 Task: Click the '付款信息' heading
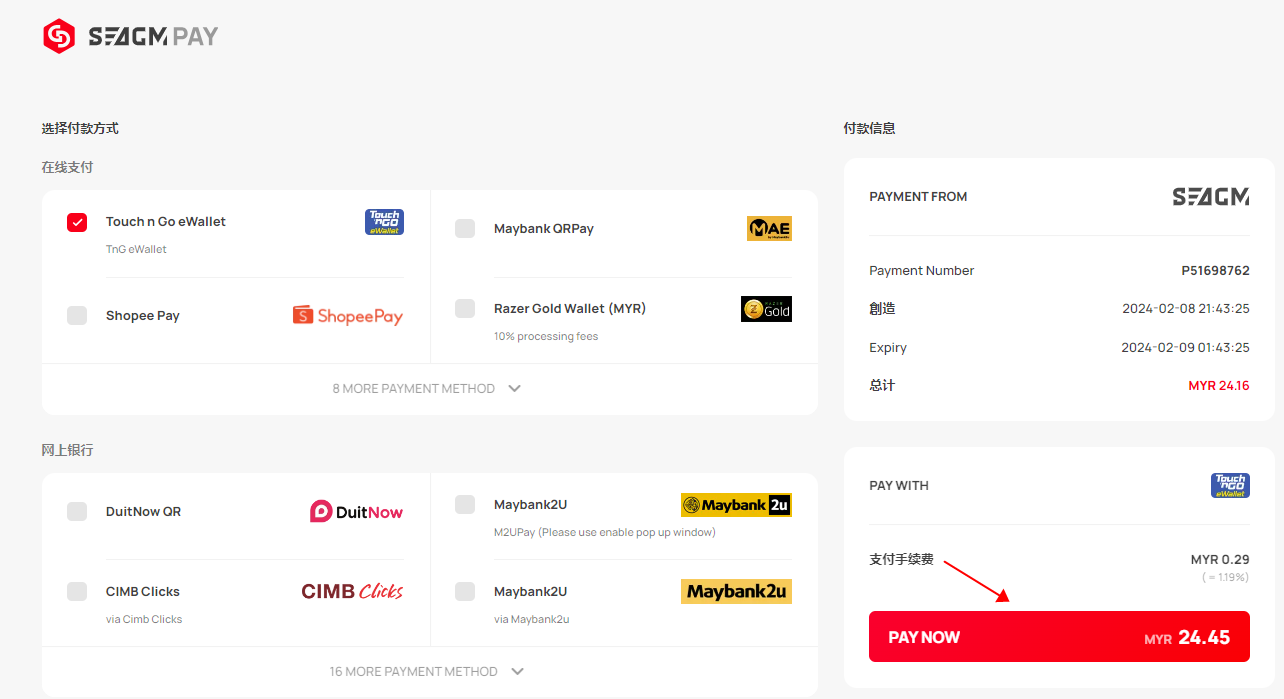click(x=869, y=129)
